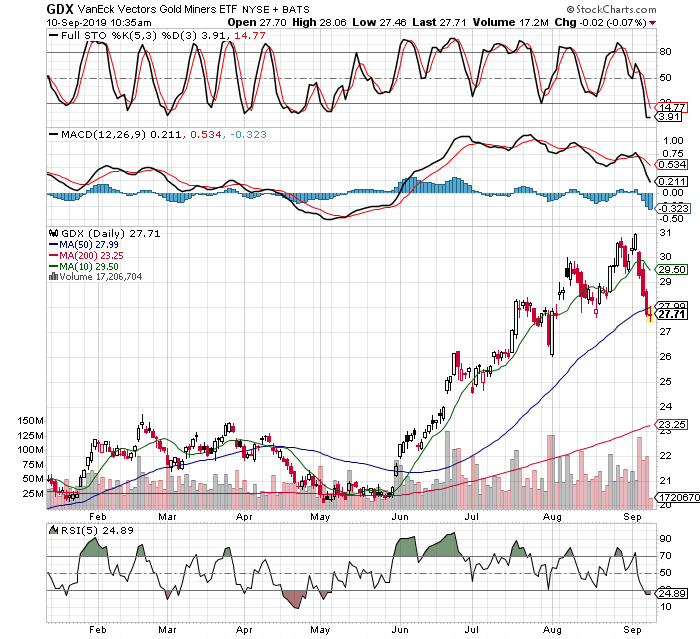
Task: Click the black line swatch before Full STO
Action: 54,36
